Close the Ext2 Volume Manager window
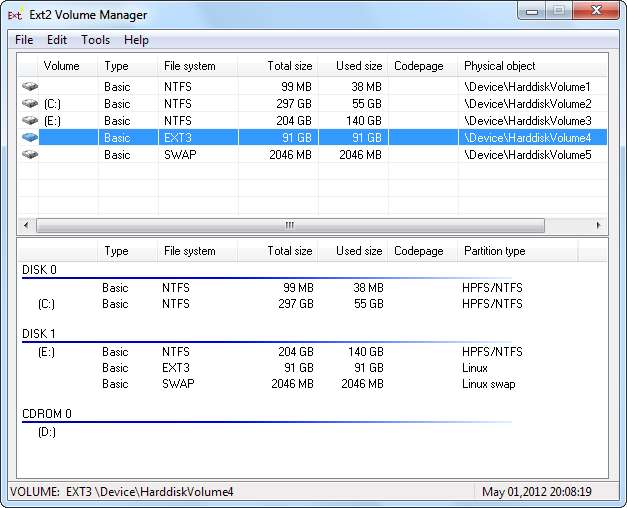 pyautogui.click(x=596, y=10)
